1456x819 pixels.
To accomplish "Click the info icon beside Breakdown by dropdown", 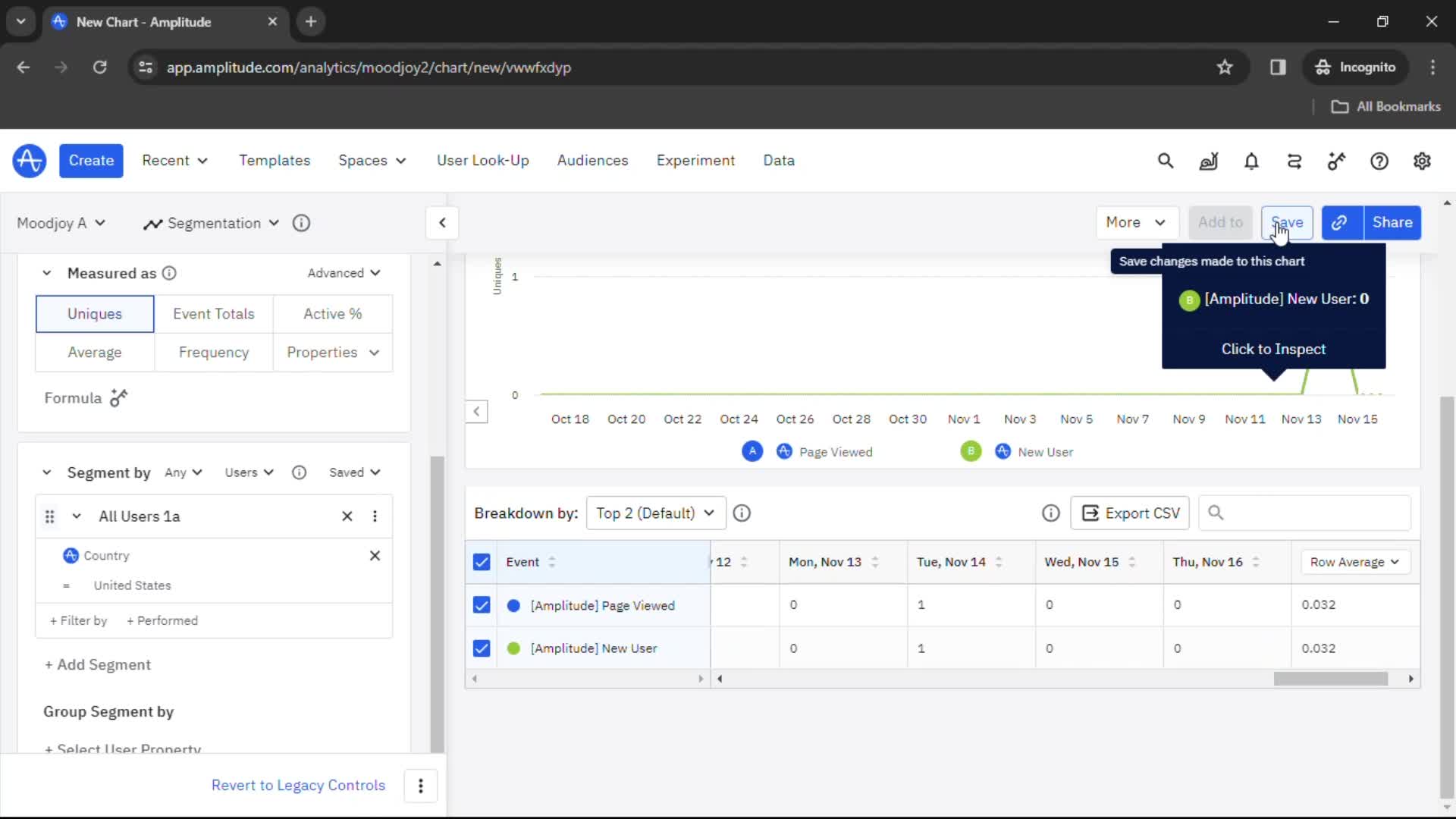I will (742, 513).
